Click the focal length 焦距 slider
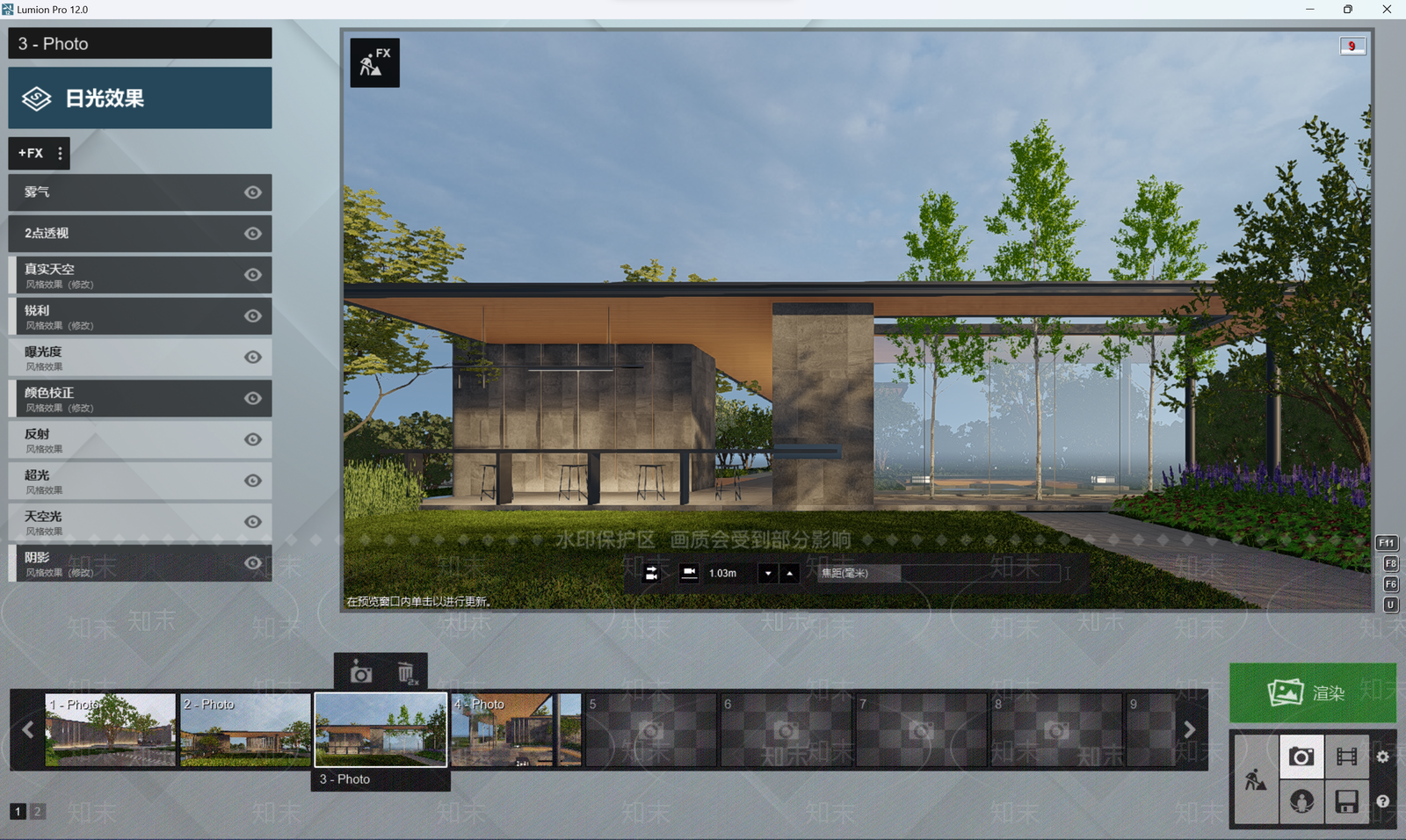Screen dimensions: 1406x840 (x=939, y=573)
